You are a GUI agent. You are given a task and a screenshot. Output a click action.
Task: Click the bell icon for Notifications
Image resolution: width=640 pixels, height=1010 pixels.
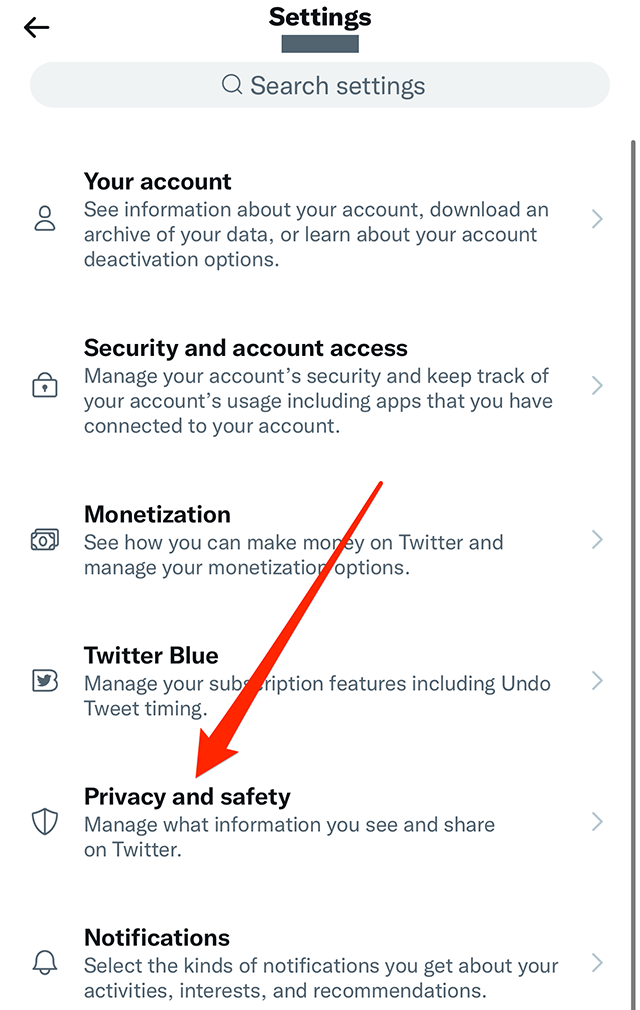point(45,963)
